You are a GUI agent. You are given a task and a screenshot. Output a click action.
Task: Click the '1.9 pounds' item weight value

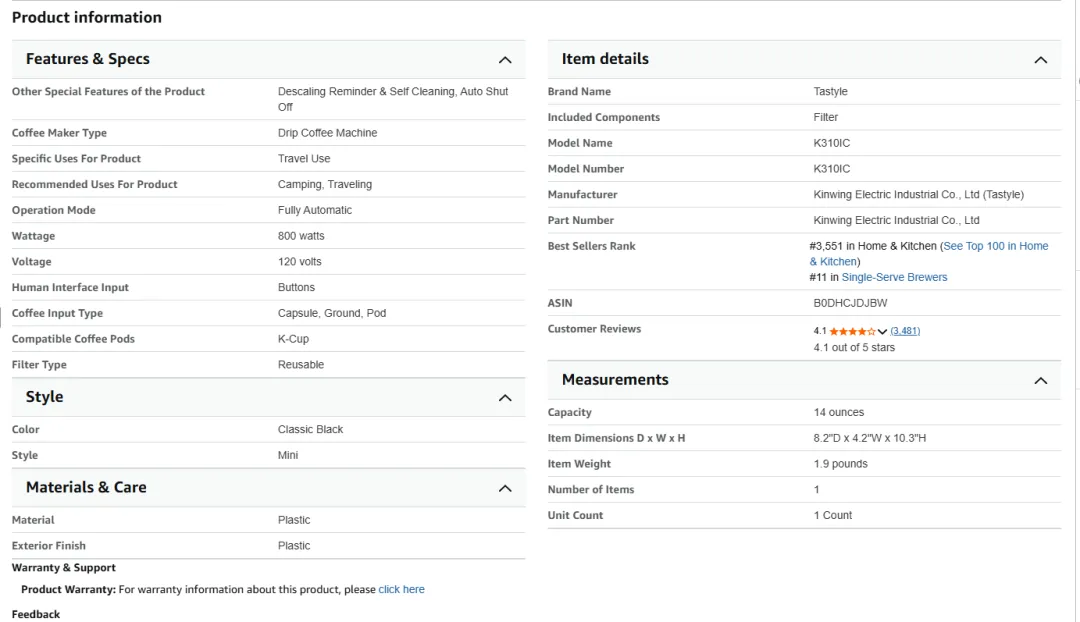(840, 464)
